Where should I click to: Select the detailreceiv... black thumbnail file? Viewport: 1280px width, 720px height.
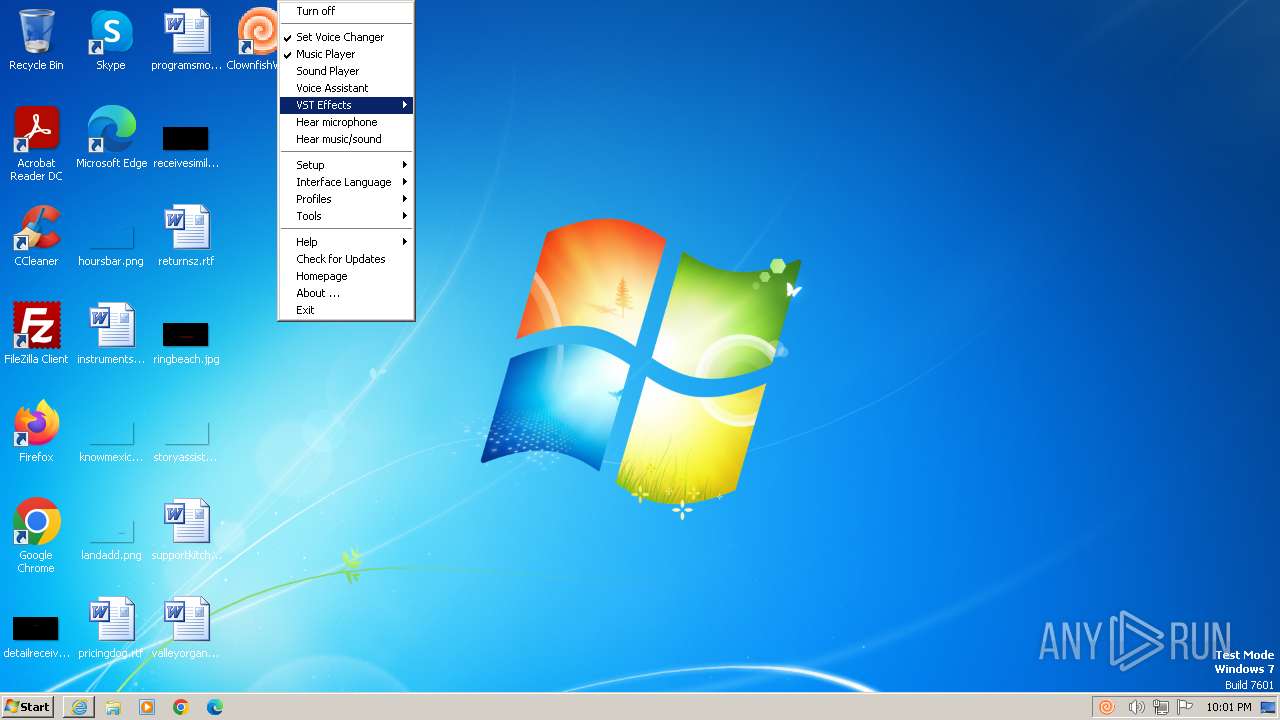point(36,636)
